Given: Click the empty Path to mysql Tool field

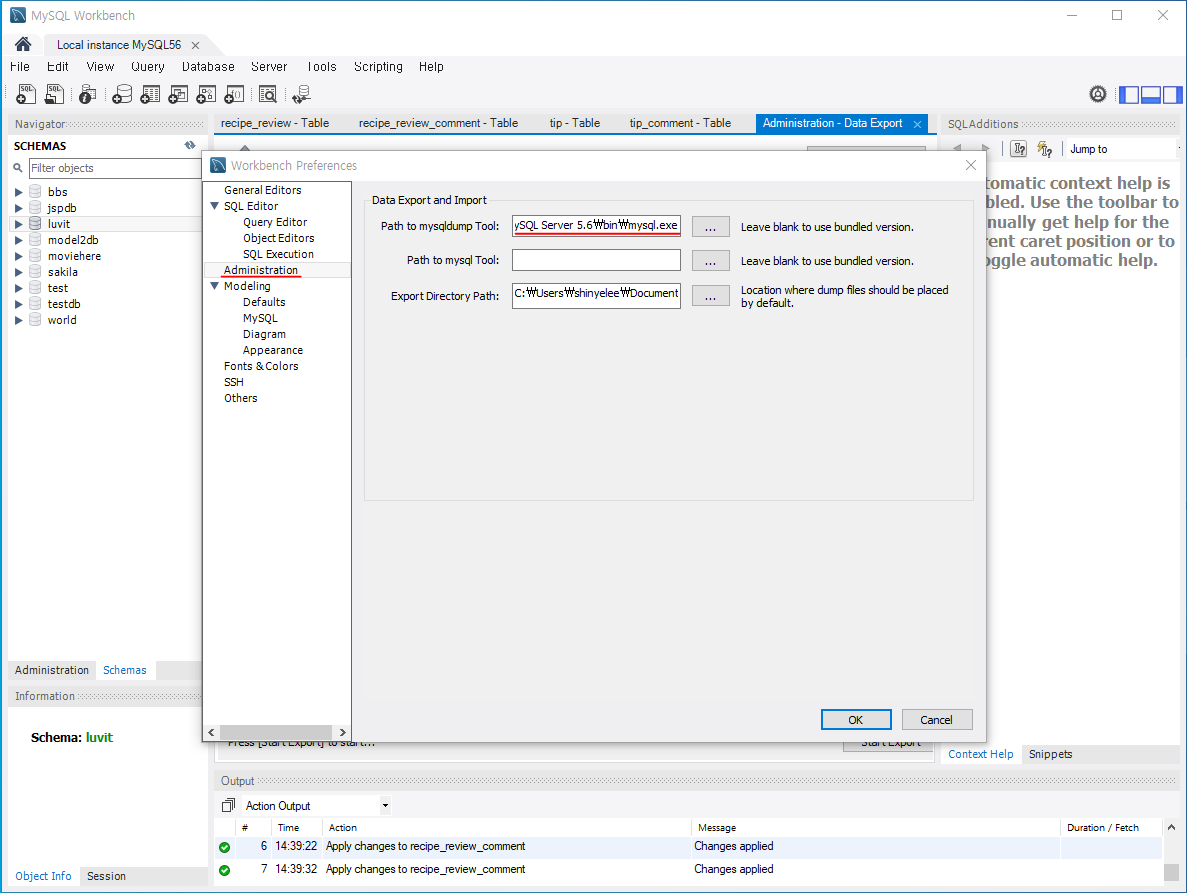Looking at the screenshot, I should (x=597, y=260).
